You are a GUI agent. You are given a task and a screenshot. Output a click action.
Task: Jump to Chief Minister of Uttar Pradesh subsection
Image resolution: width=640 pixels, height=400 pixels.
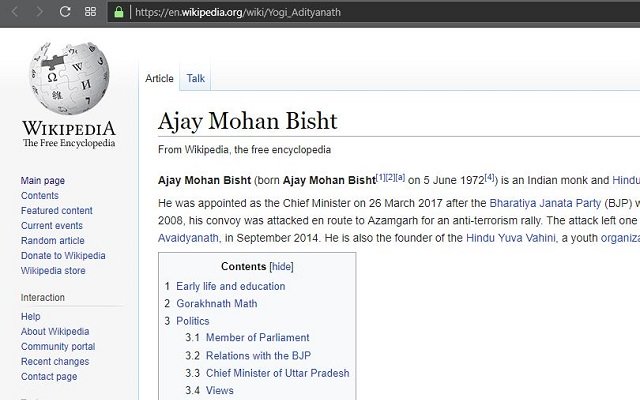(x=278, y=373)
